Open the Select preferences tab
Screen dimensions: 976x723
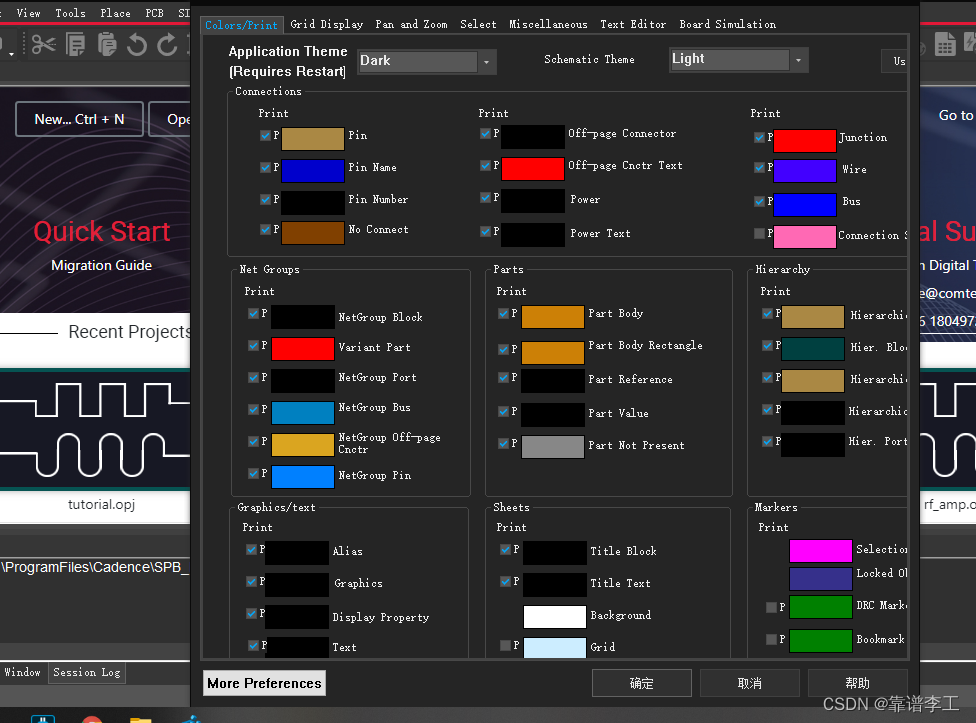click(x=478, y=24)
